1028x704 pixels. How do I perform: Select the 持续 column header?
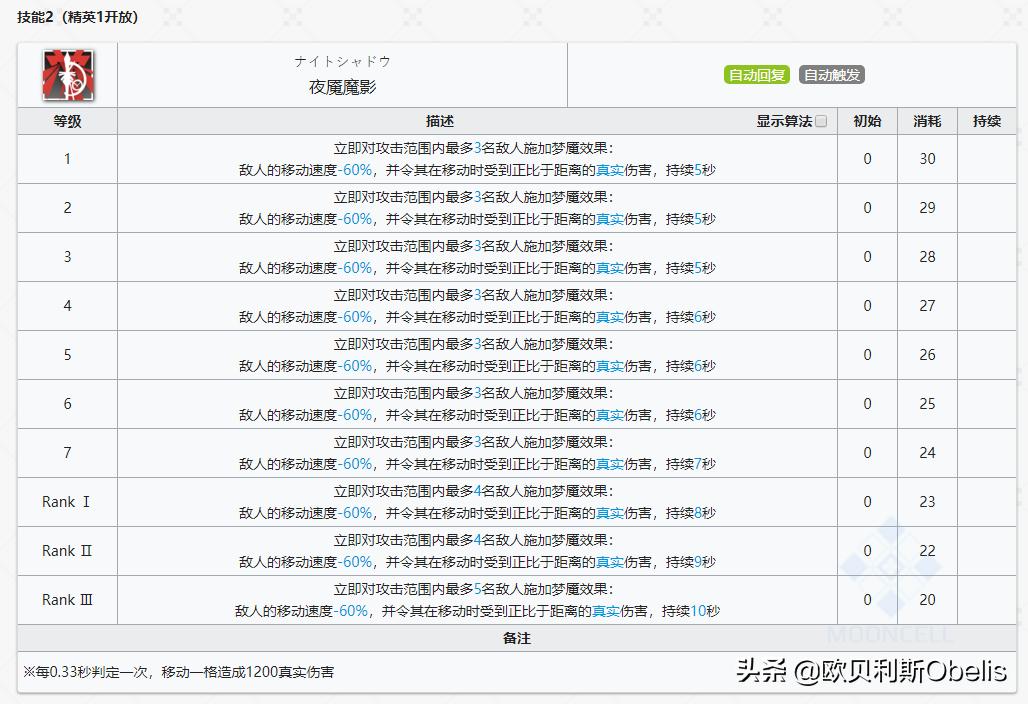point(986,120)
